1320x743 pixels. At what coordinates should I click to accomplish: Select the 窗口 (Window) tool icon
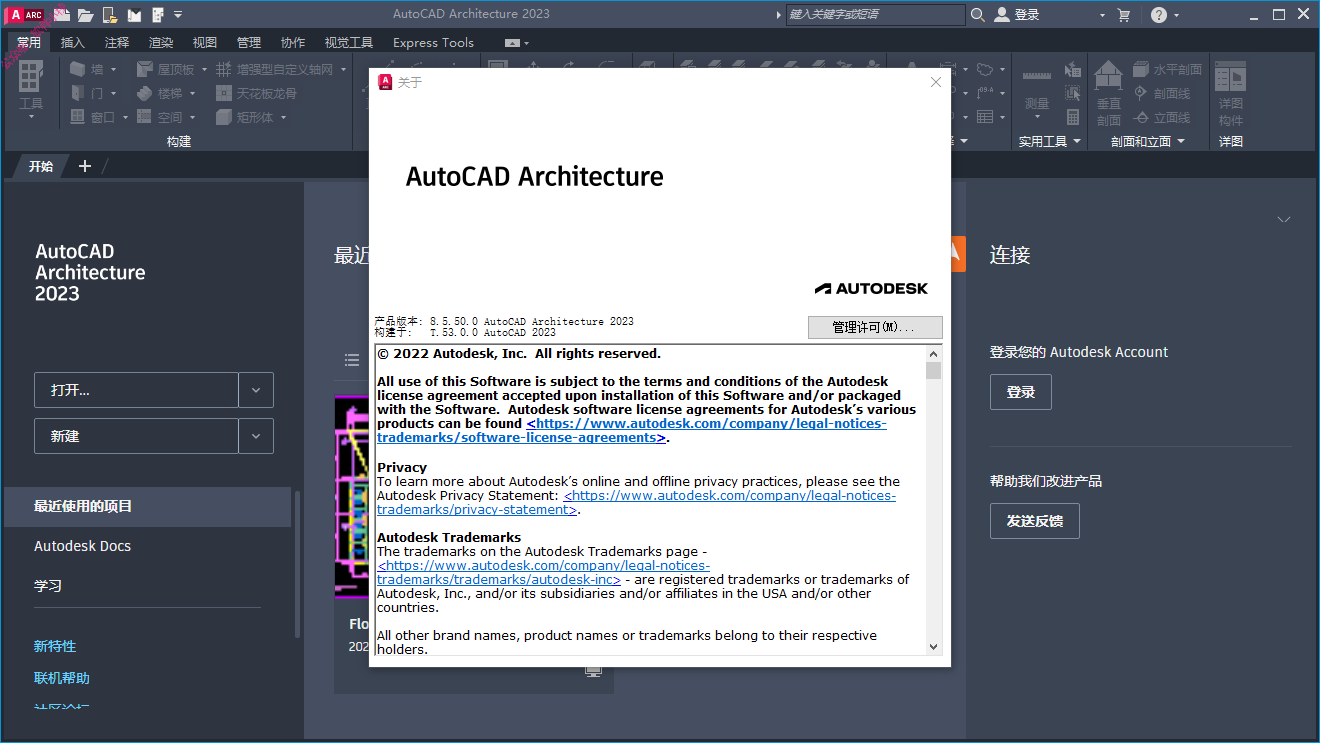78,117
